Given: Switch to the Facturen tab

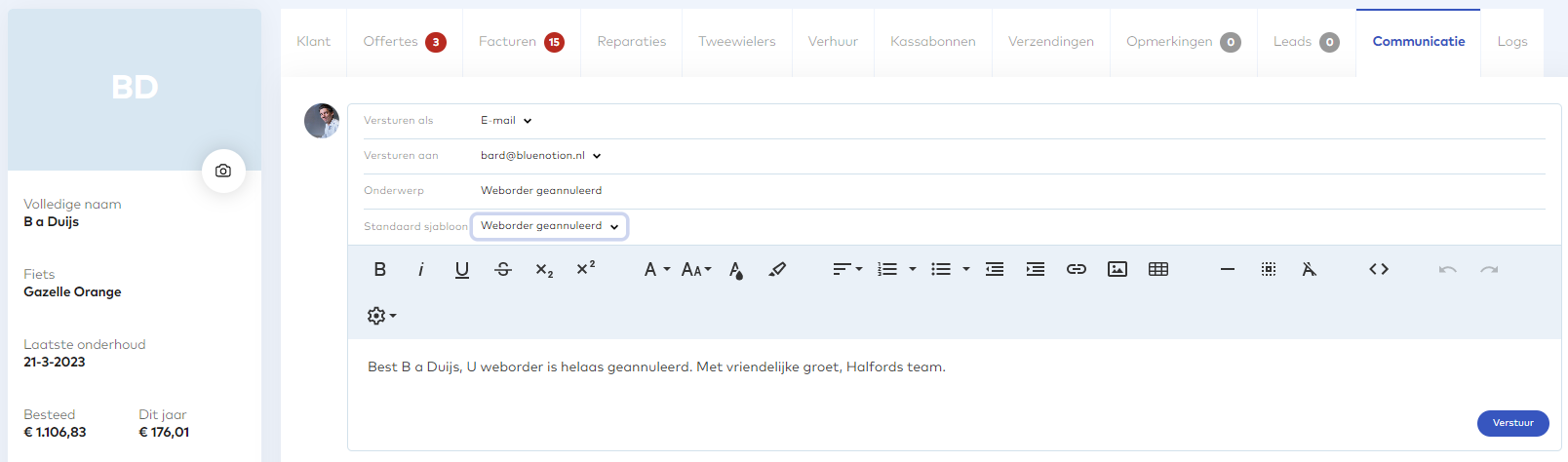Looking at the screenshot, I should tap(521, 42).
